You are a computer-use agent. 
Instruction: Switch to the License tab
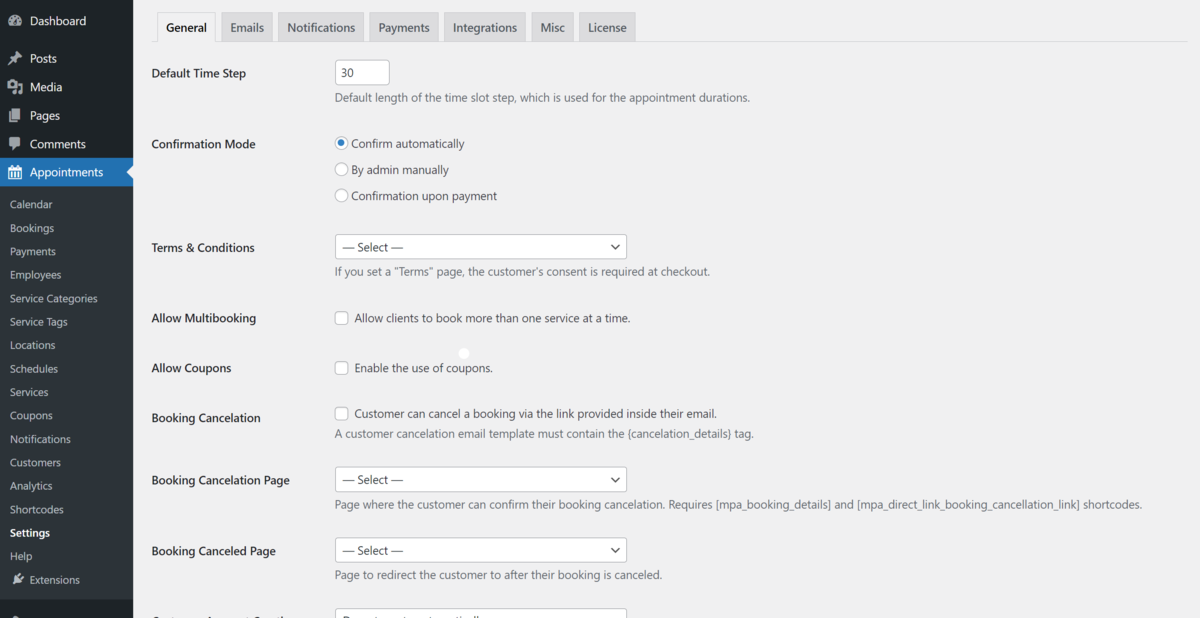(607, 28)
